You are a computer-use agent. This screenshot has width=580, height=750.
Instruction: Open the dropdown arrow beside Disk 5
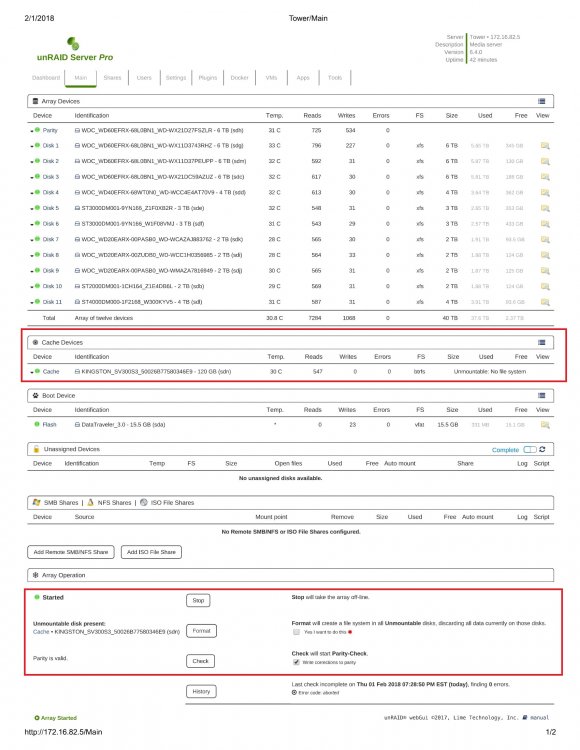pyautogui.click(x=32, y=209)
